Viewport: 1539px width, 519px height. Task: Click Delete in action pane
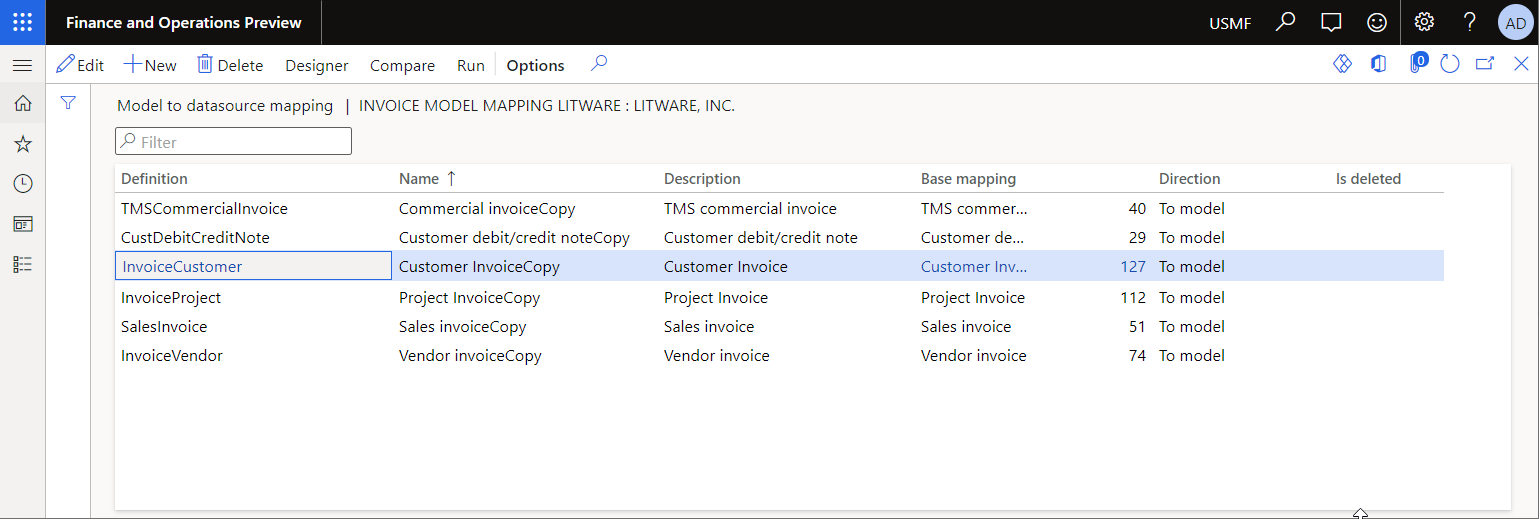(x=230, y=65)
